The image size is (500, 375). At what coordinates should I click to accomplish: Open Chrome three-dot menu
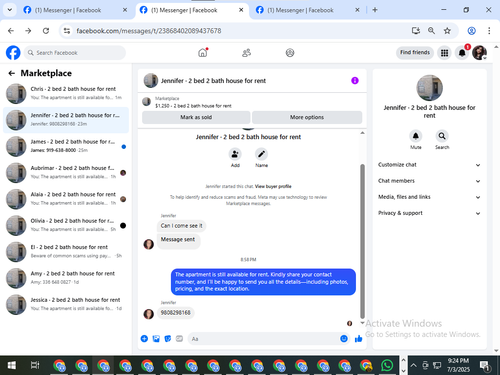coord(489,31)
